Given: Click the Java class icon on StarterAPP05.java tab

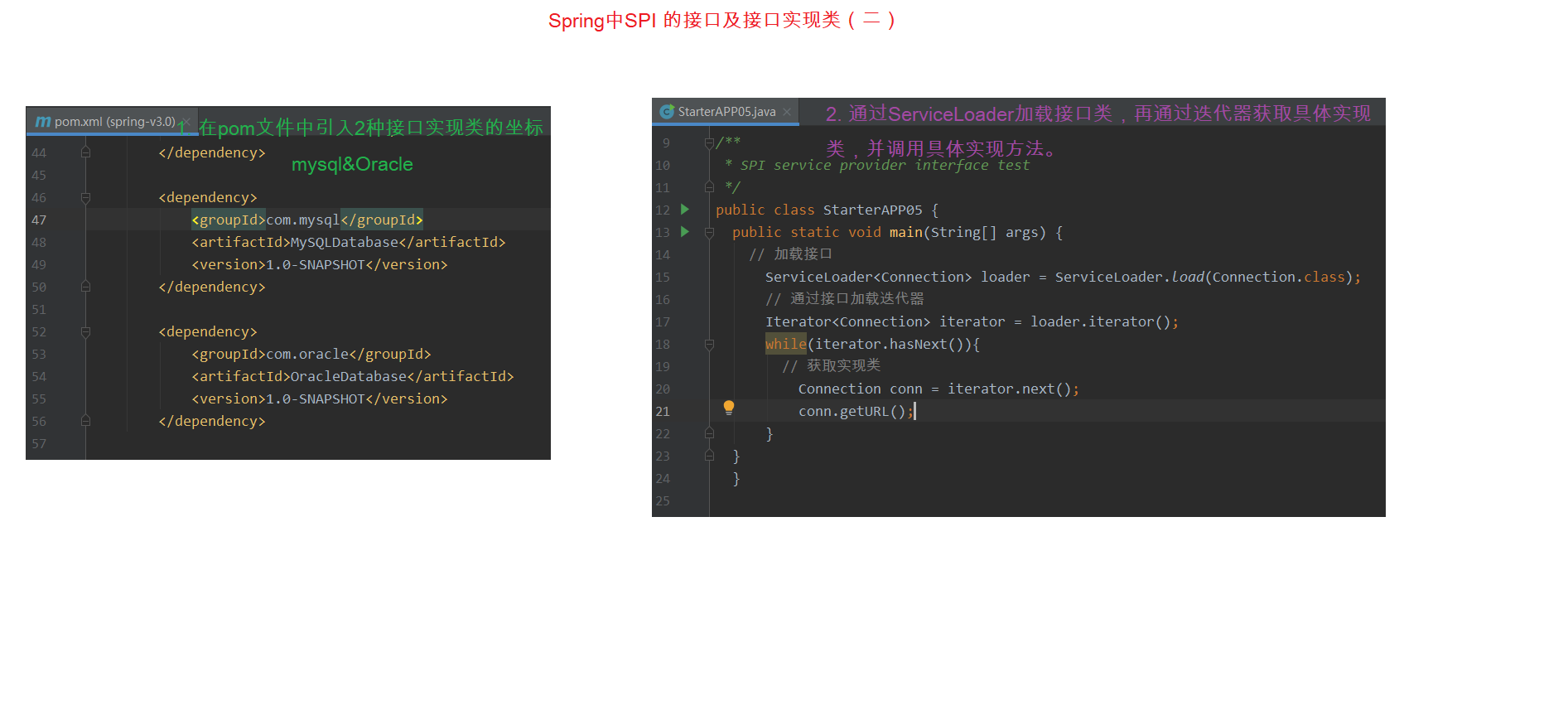Looking at the screenshot, I should (x=667, y=112).
